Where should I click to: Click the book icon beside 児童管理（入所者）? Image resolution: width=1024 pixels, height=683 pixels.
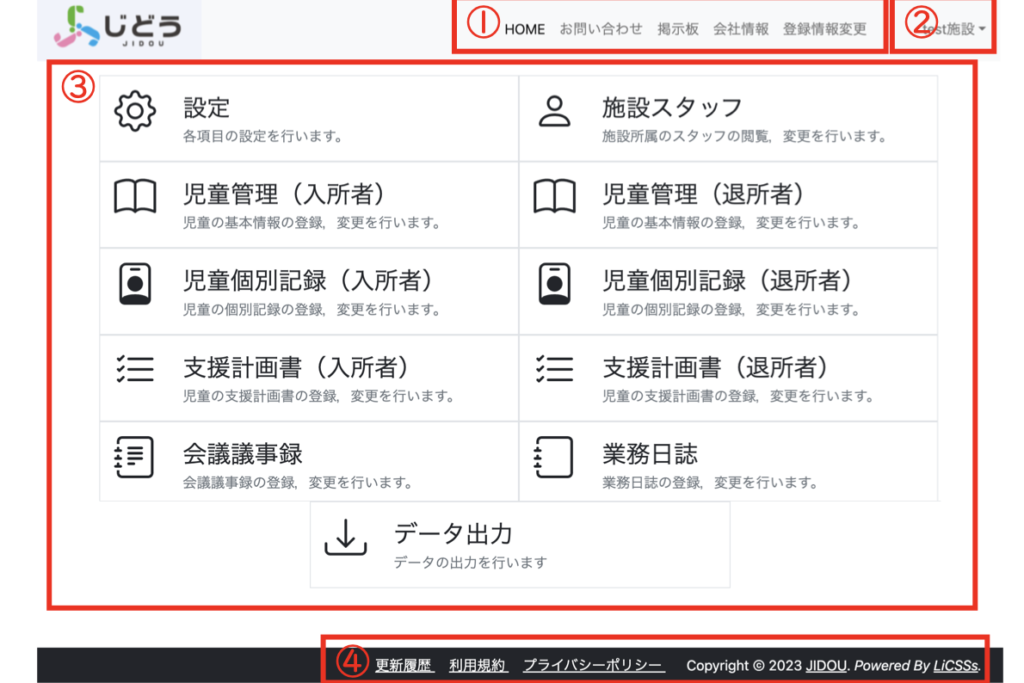click(x=135, y=197)
